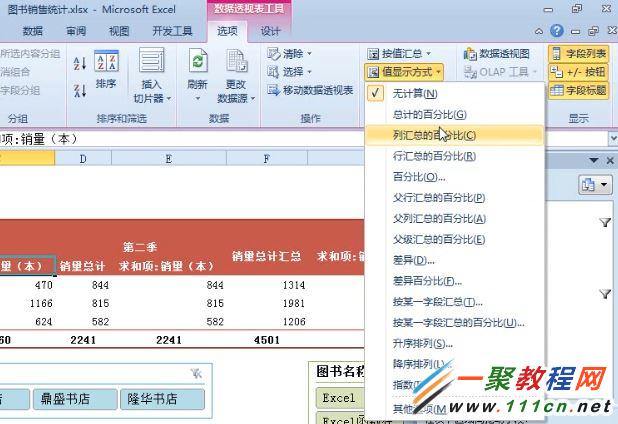Click field list layout view icon
Image resolution: width=618 pixels, height=424 pixels.
tap(595, 185)
